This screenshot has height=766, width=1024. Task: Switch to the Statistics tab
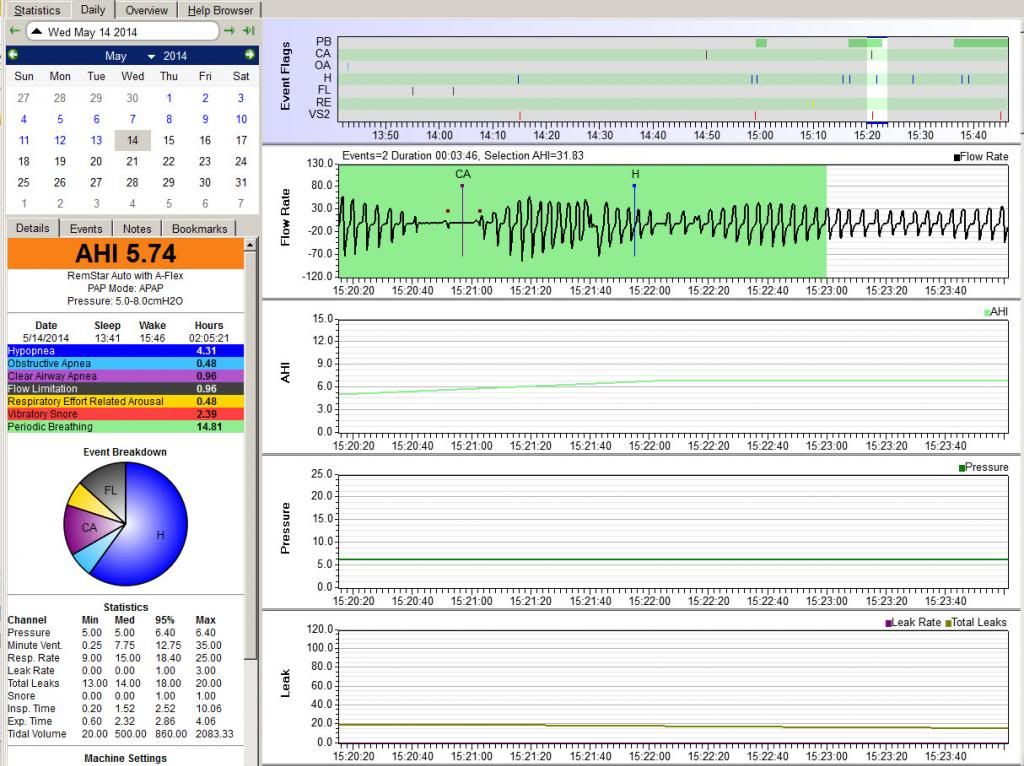coord(37,10)
